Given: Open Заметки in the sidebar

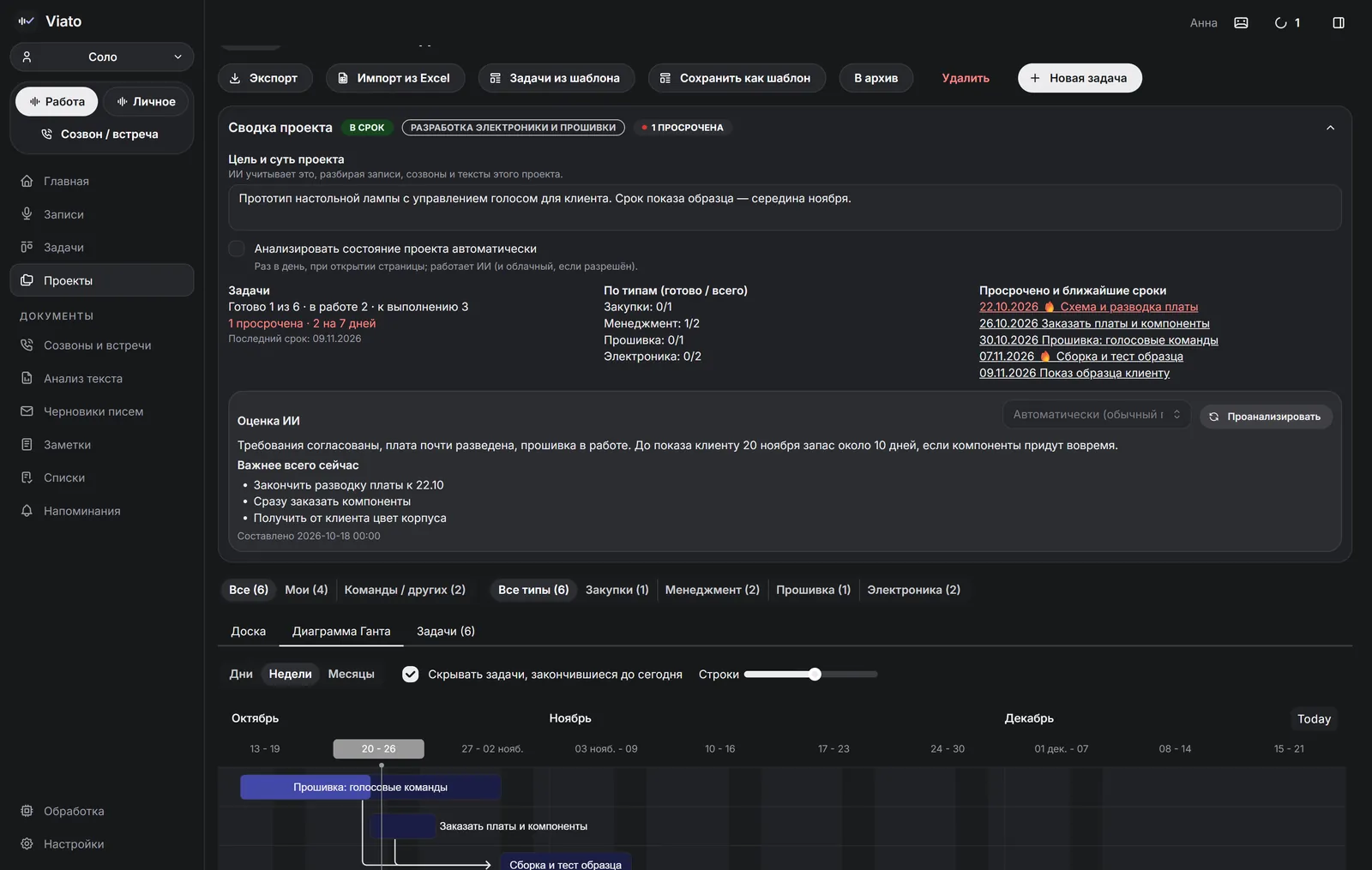Looking at the screenshot, I should pyautogui.click(x=101, y=445).
